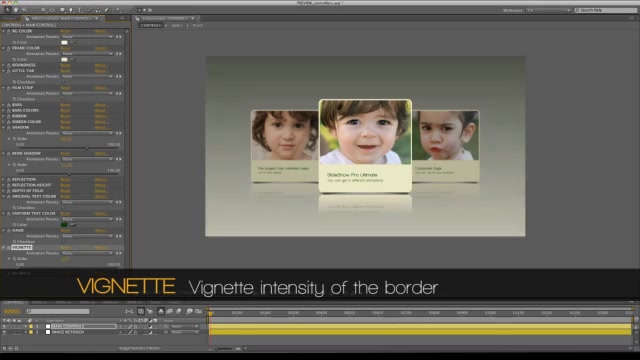
Task: Expand the ROUNDNESS effect group
Action: [4, 65]
